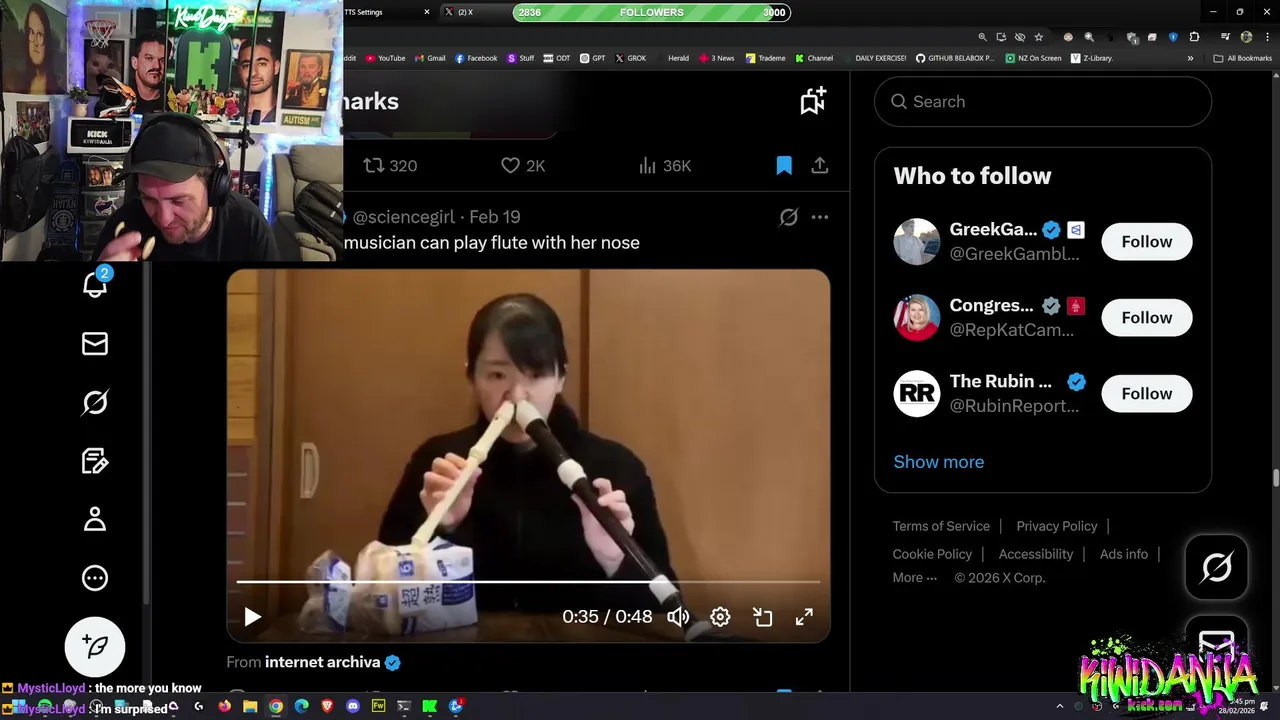1280x720 pixels.
Task: Open the floating Grok button
Action: pyautogui.click(x=1217, y=568)
